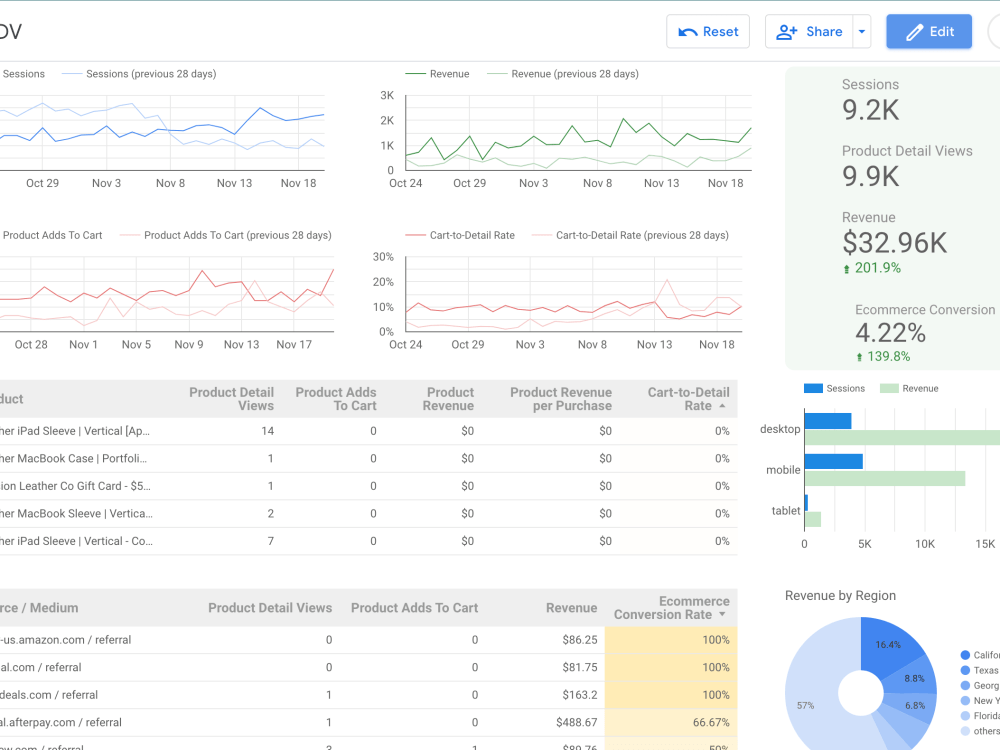Click the green Revenue legend swatch in bar chart
The image size is (1000, 750).
coord(889,388)
